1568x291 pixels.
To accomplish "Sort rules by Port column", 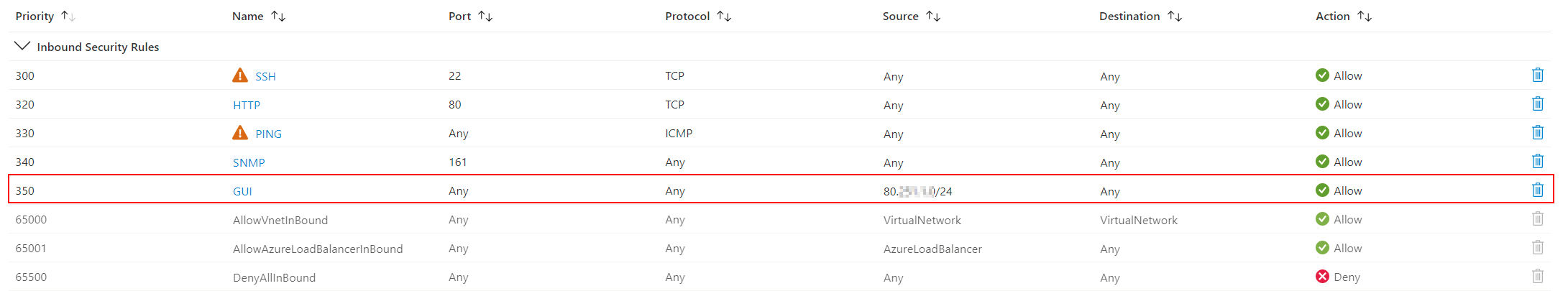I will pyautogui.click(x=485, y=16).
